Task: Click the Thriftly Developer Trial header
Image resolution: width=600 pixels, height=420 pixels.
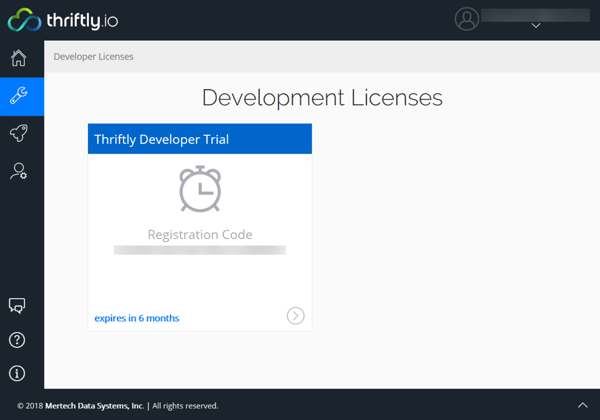Action: 200,139
